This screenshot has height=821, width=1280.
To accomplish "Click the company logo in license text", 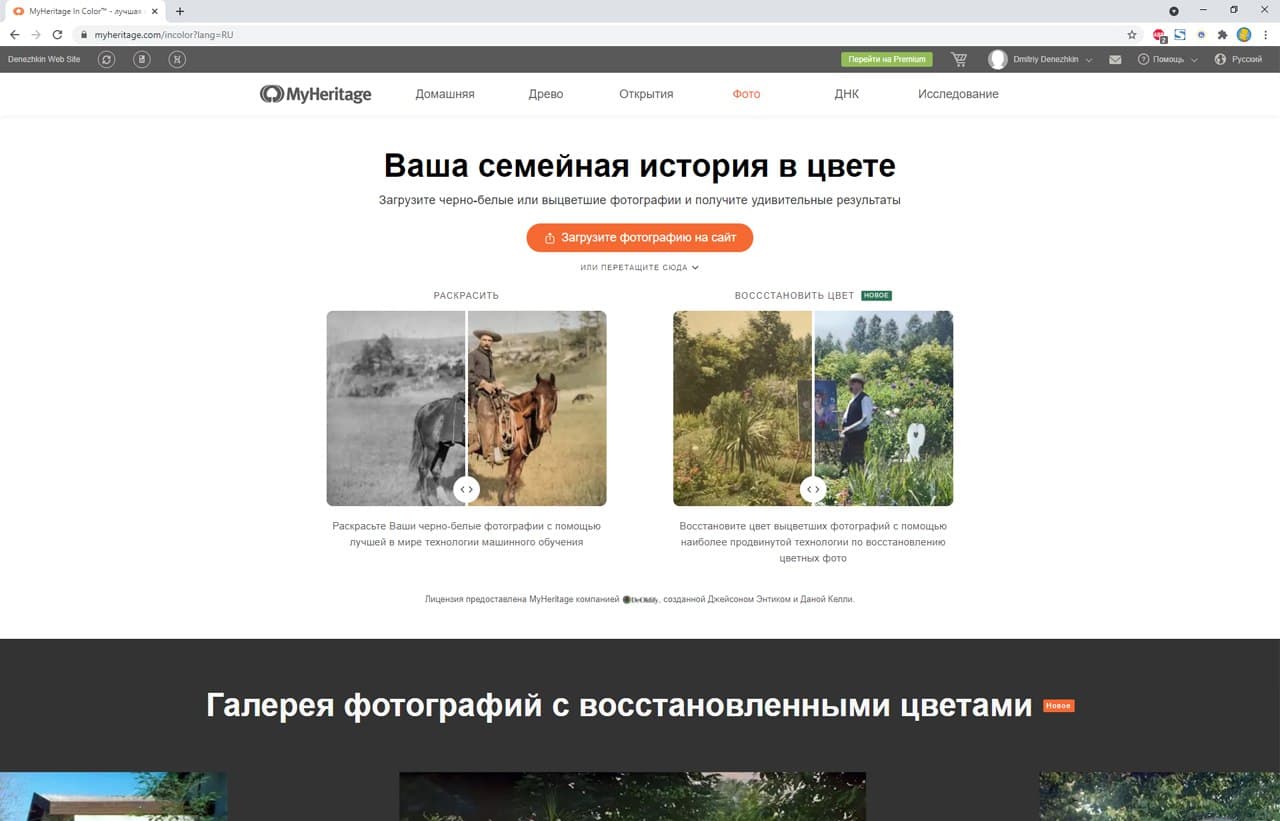I will pos(641,599).
